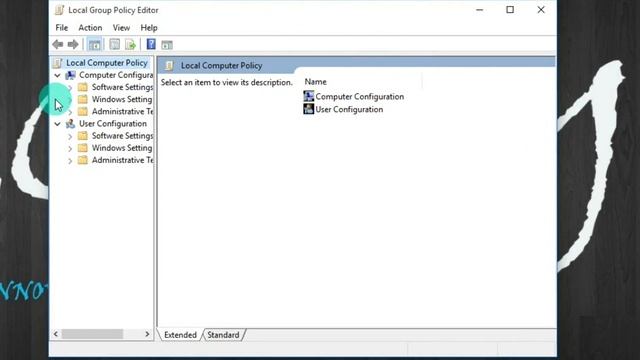
Task: Expand Software Settings under User Configuration
Action: click(70, 136)
